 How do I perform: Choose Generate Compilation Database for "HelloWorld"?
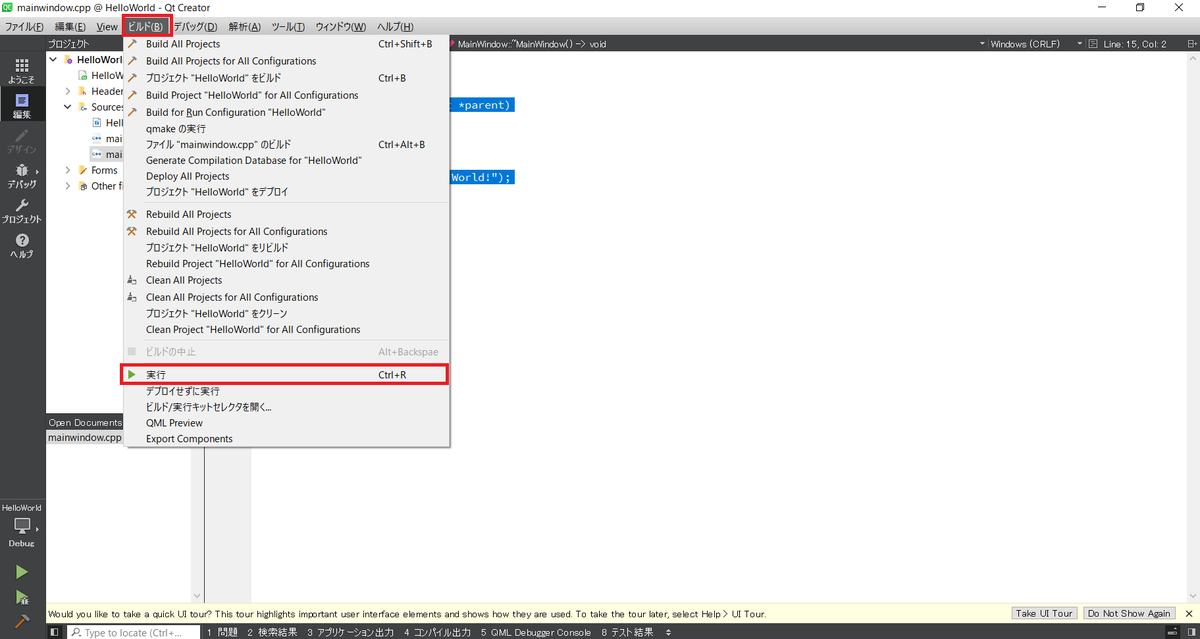(286, 160)
